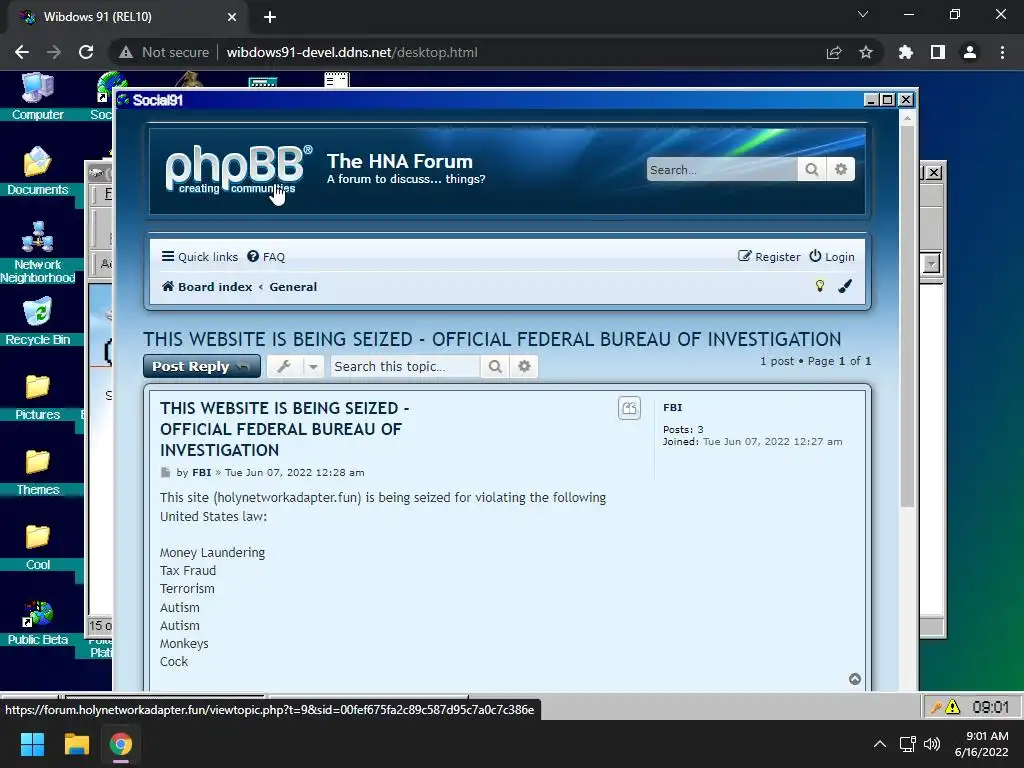Screen dimensions: 1024x768
Task: Click the forum search magnifier button
Action: [812, 170]
